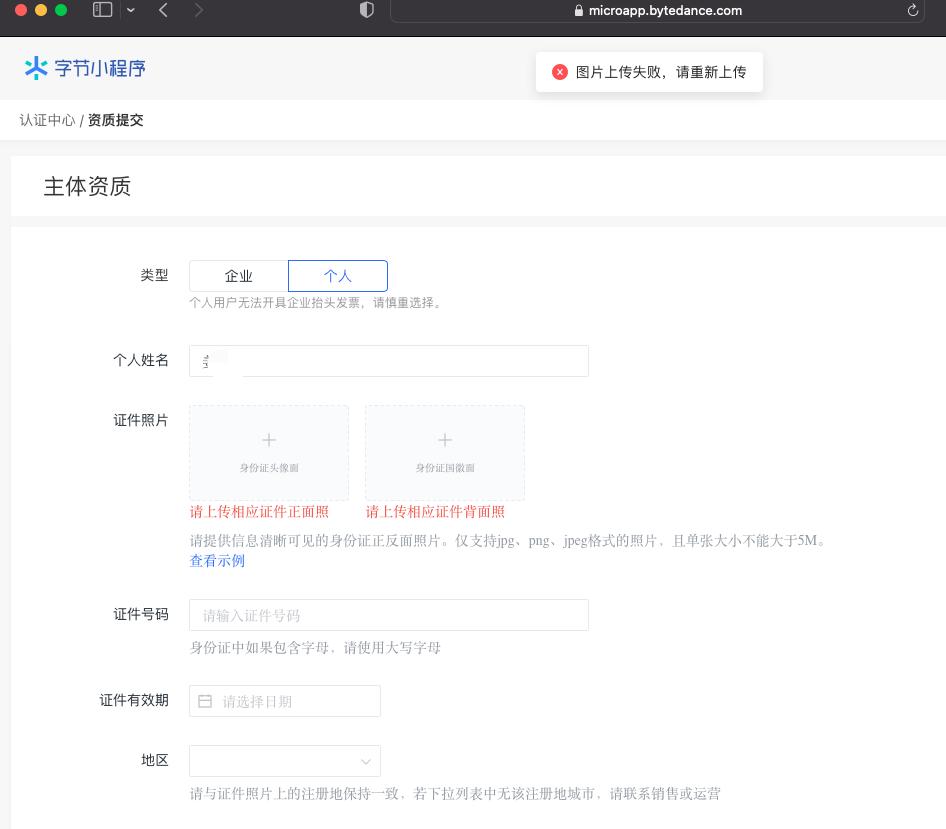This screenshot has width=946, height=829.
Task: Click the 资质提交 breadcrumb item
Action: click(x=116, y=120)
